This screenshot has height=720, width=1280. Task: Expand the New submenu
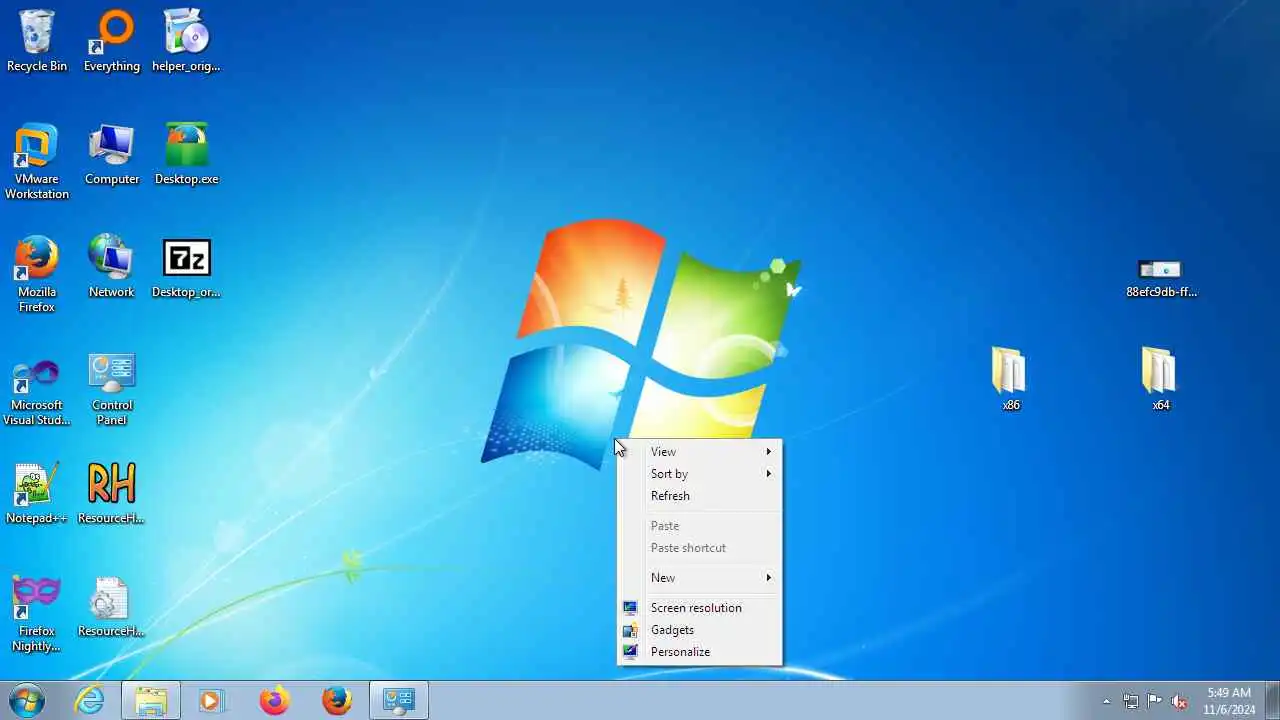click(x=699, y=578)
